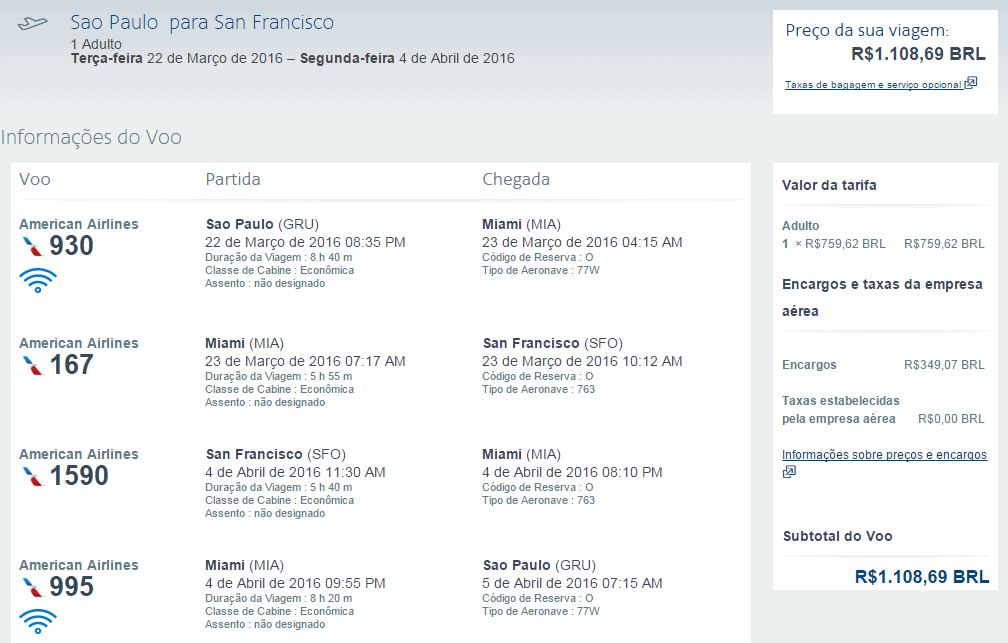Click the Sao Paulo para San Francisco title

[x=202, y=23]
